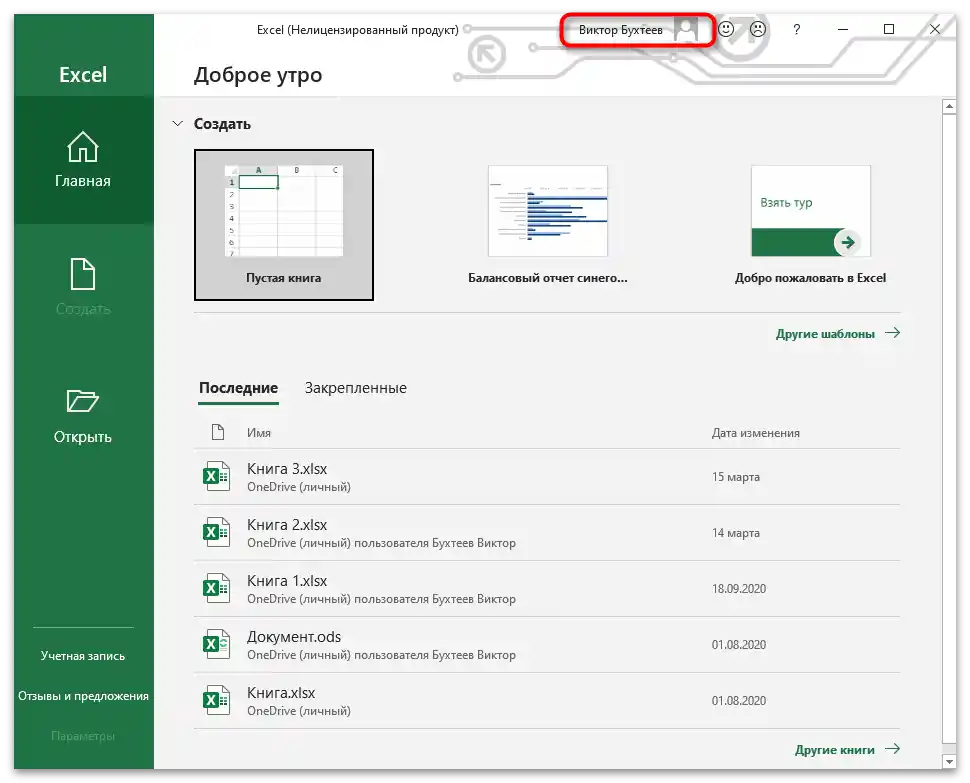The height and width of the screenshot is (783, 970).
Task: Click the scrollbar up arrow
Action: click(x=949, y=106)
